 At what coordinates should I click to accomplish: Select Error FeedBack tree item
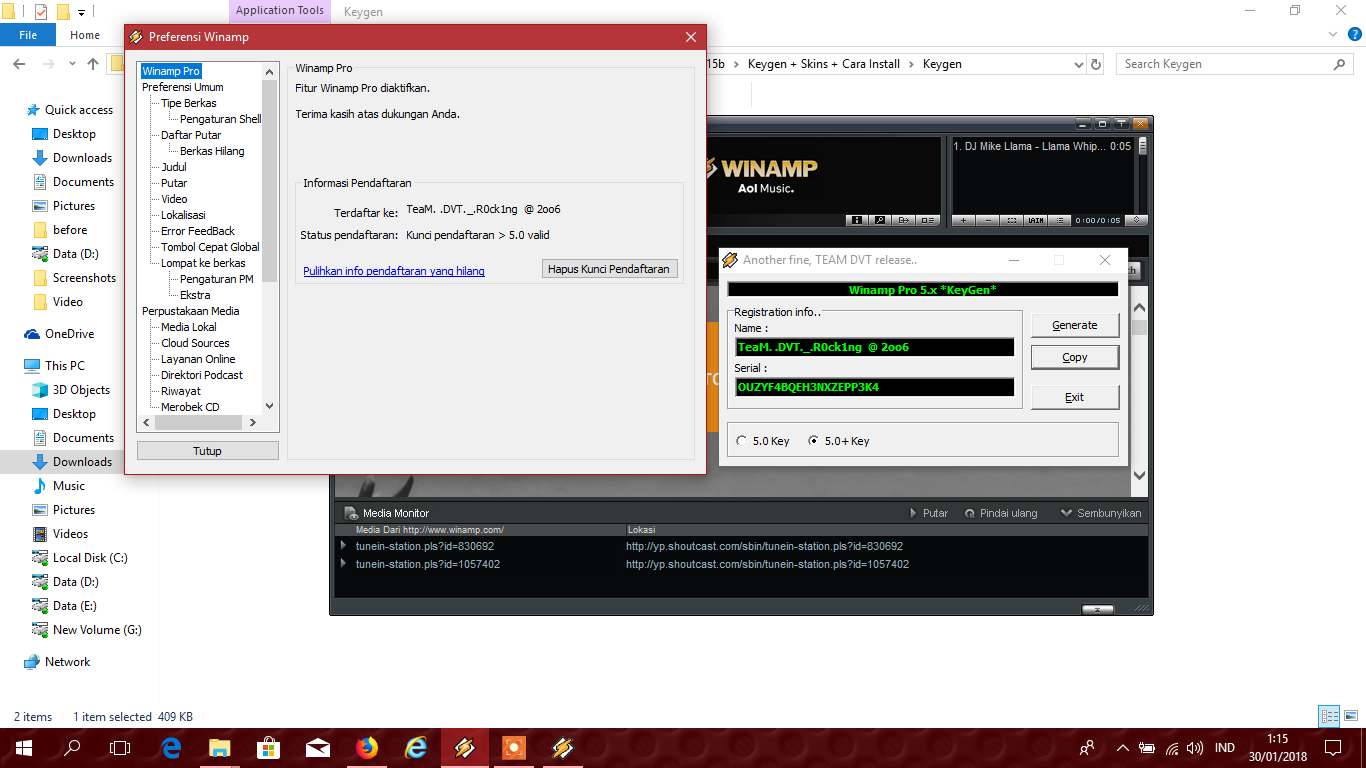pos(198,231)
